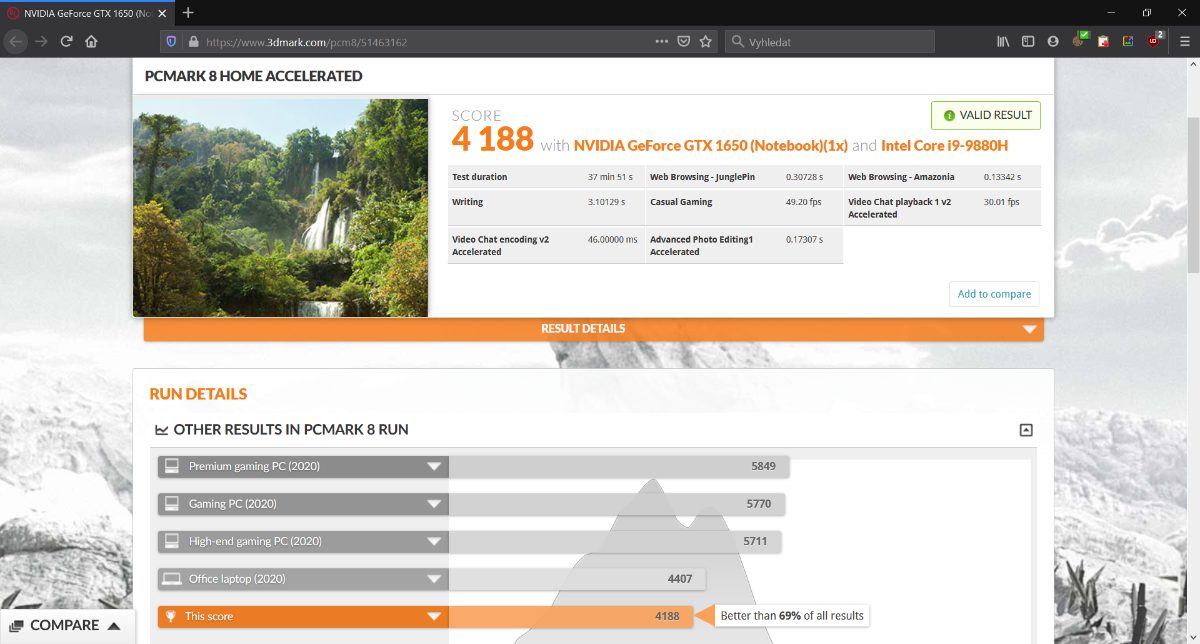This screenshot has height=644, width=1200.
Task: Open a new browser tab
Action: tap(188, 12)
